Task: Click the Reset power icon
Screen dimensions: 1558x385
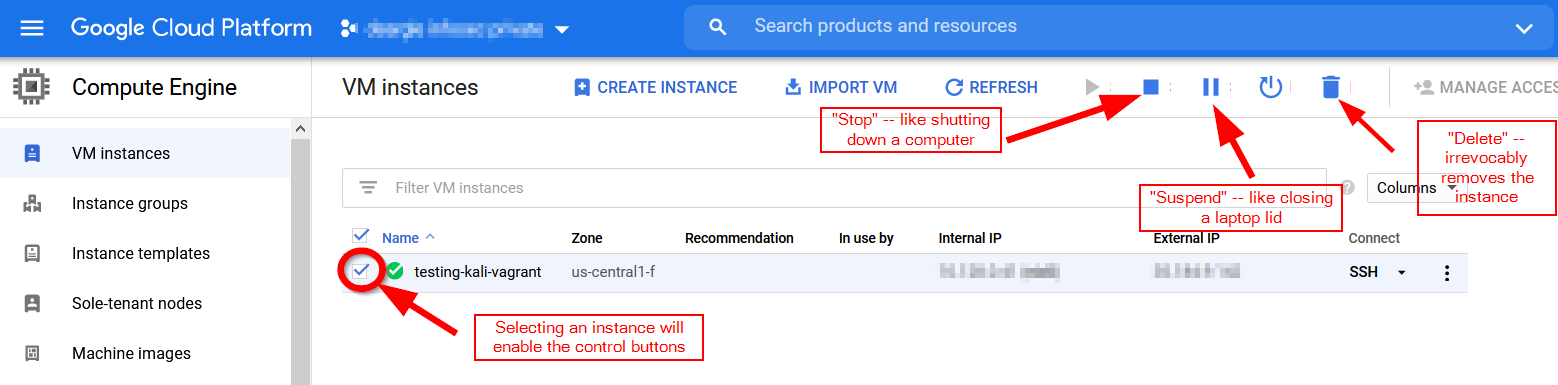Action: tap(1270, 87)
